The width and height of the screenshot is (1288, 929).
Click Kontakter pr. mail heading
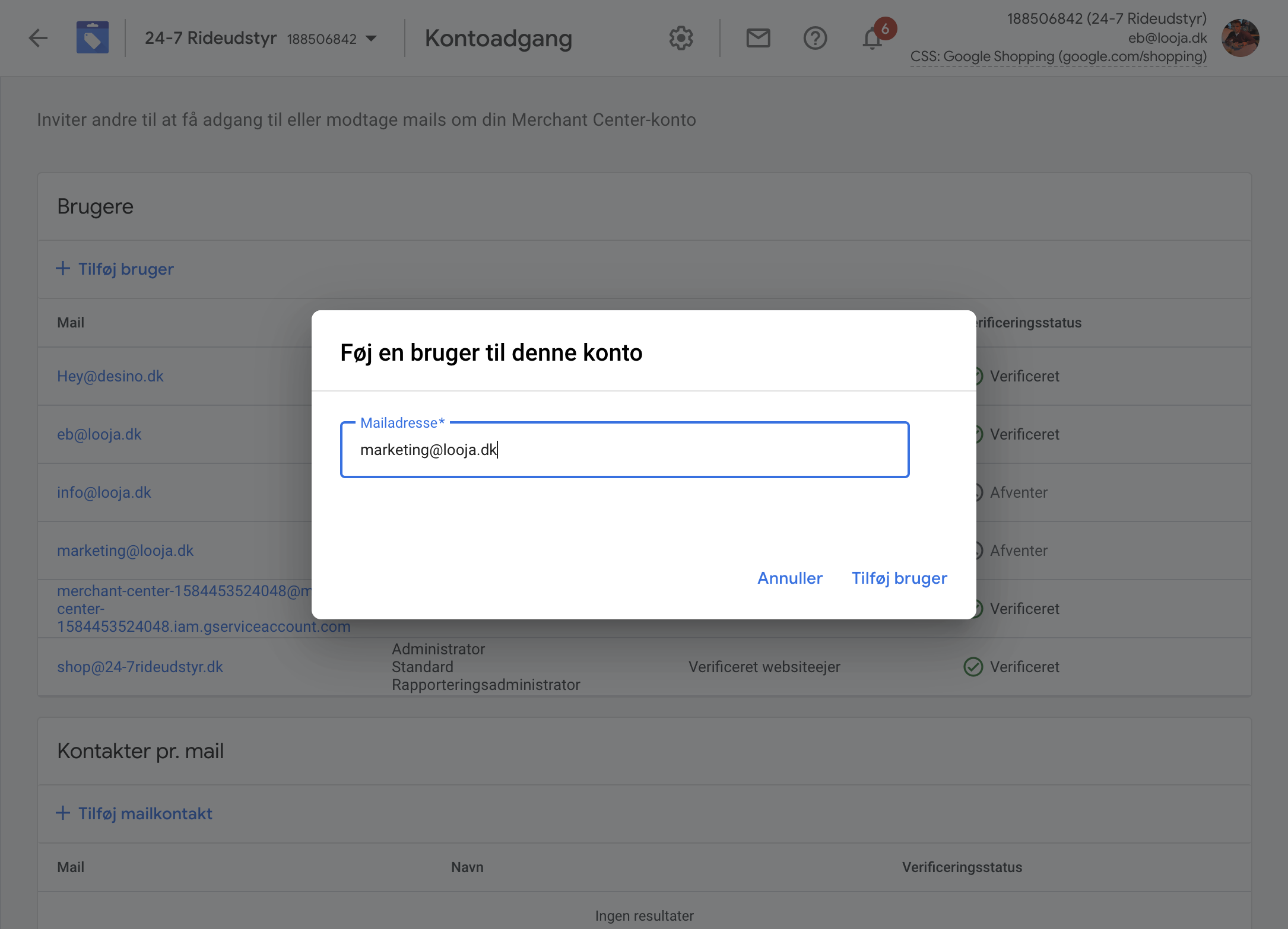(140, 751)
